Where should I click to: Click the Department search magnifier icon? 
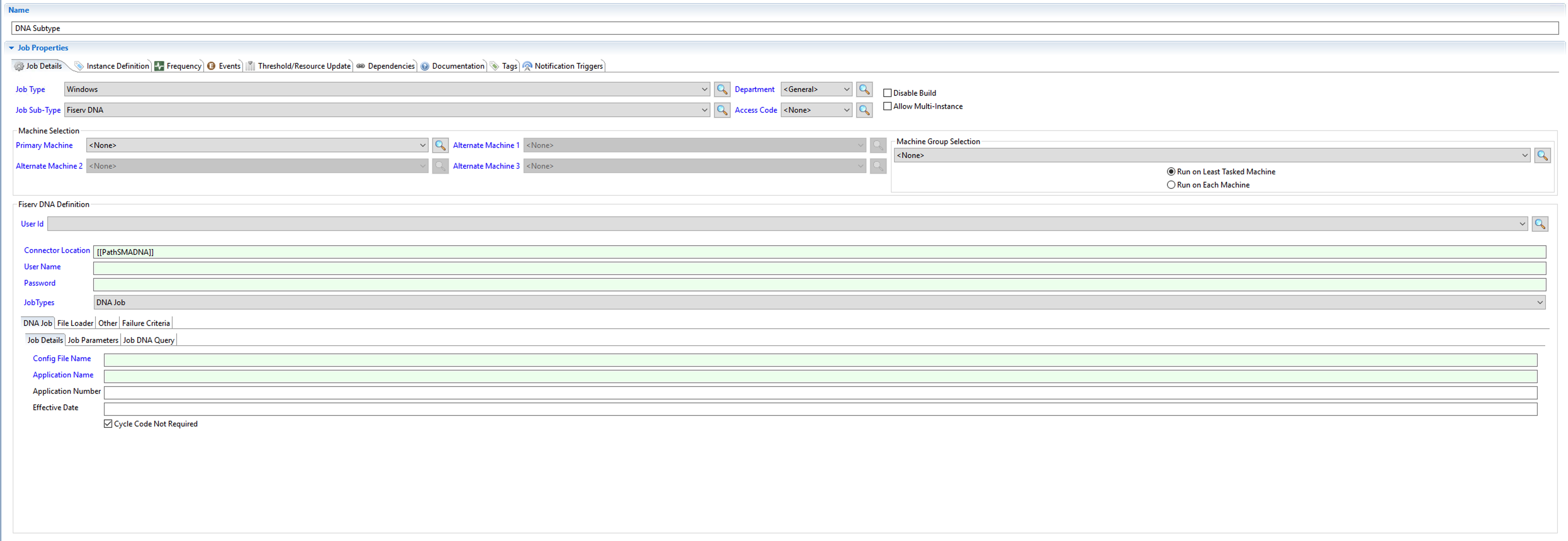pos(864,89)
